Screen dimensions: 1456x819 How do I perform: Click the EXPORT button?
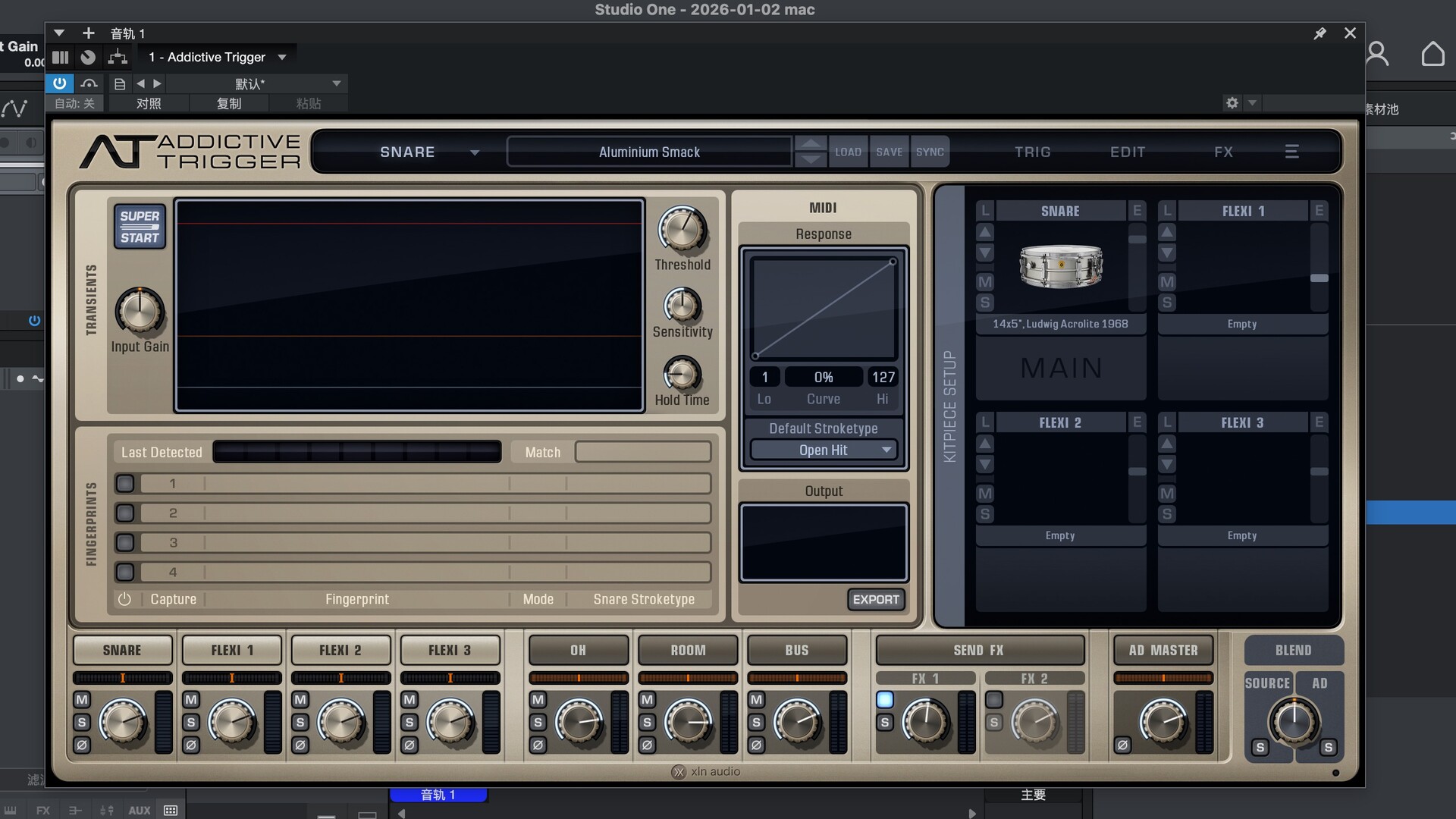click(x=876, y=599)
